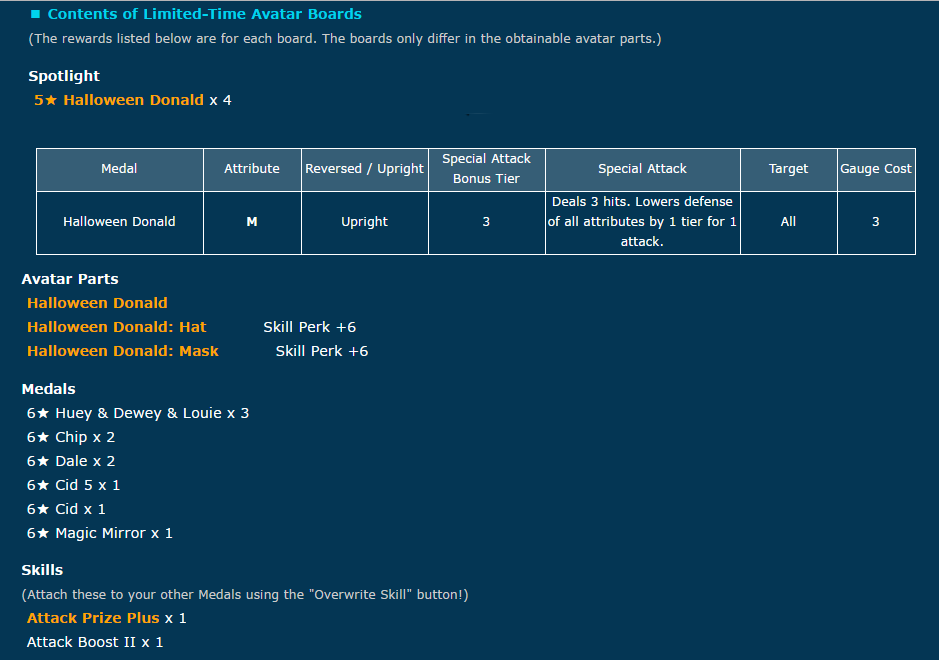939x660 pixels.
Task: Click the Reversed / Upright column header
Action: [x=364, y=169]
